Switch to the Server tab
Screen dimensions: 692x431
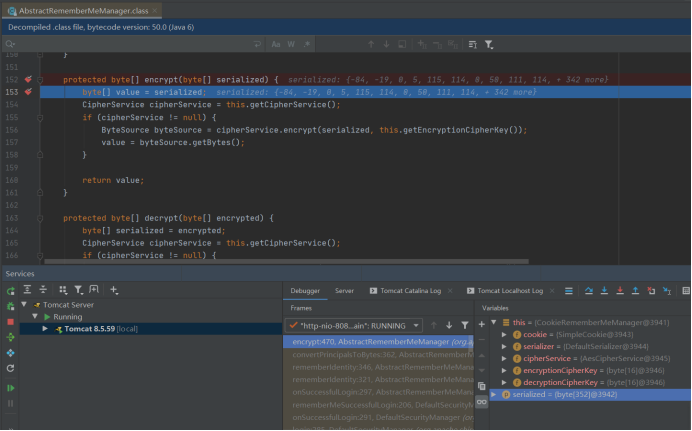344,291
